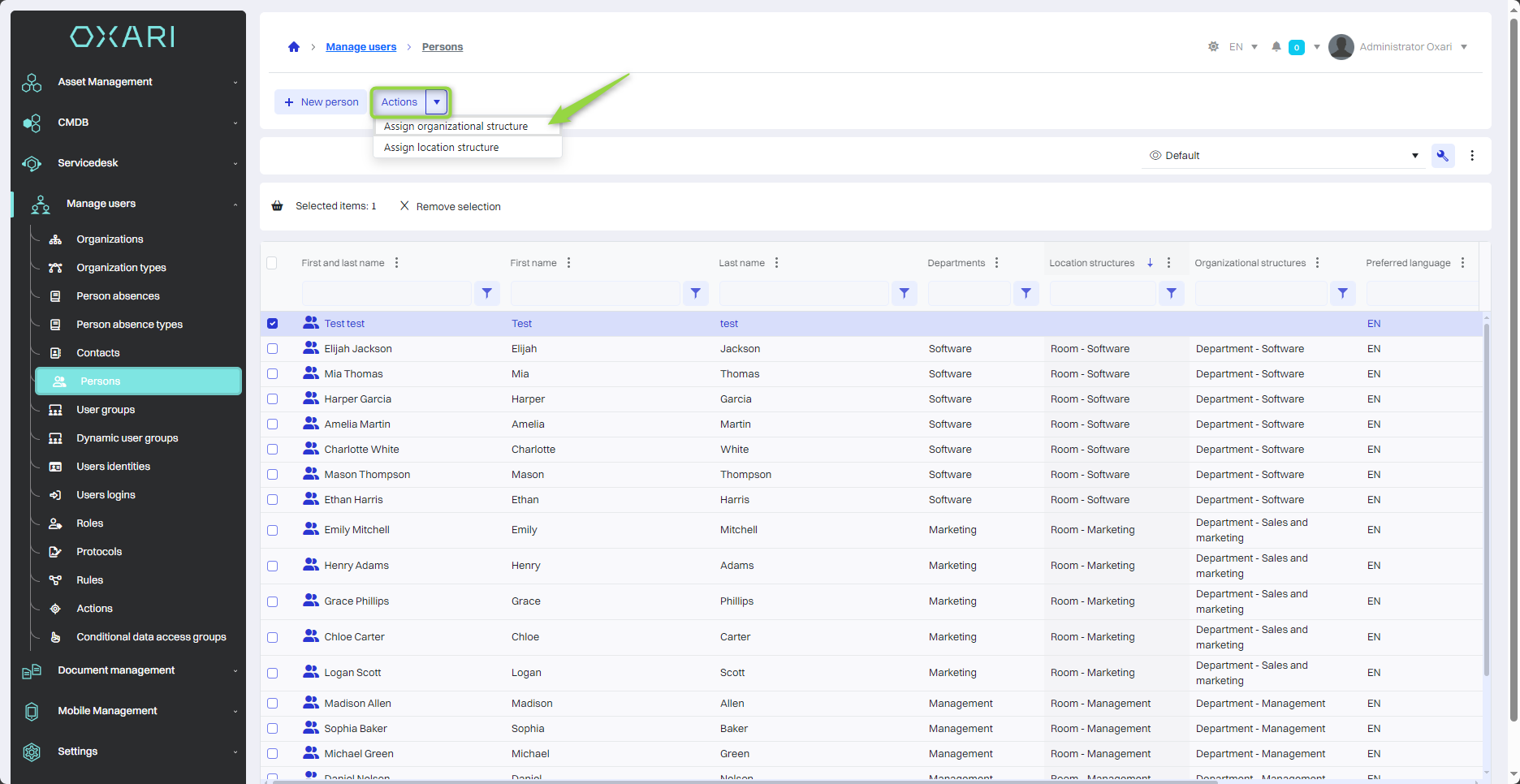Click the theme gear icon near EN
1520x784 pixels.
point(1213,47)
